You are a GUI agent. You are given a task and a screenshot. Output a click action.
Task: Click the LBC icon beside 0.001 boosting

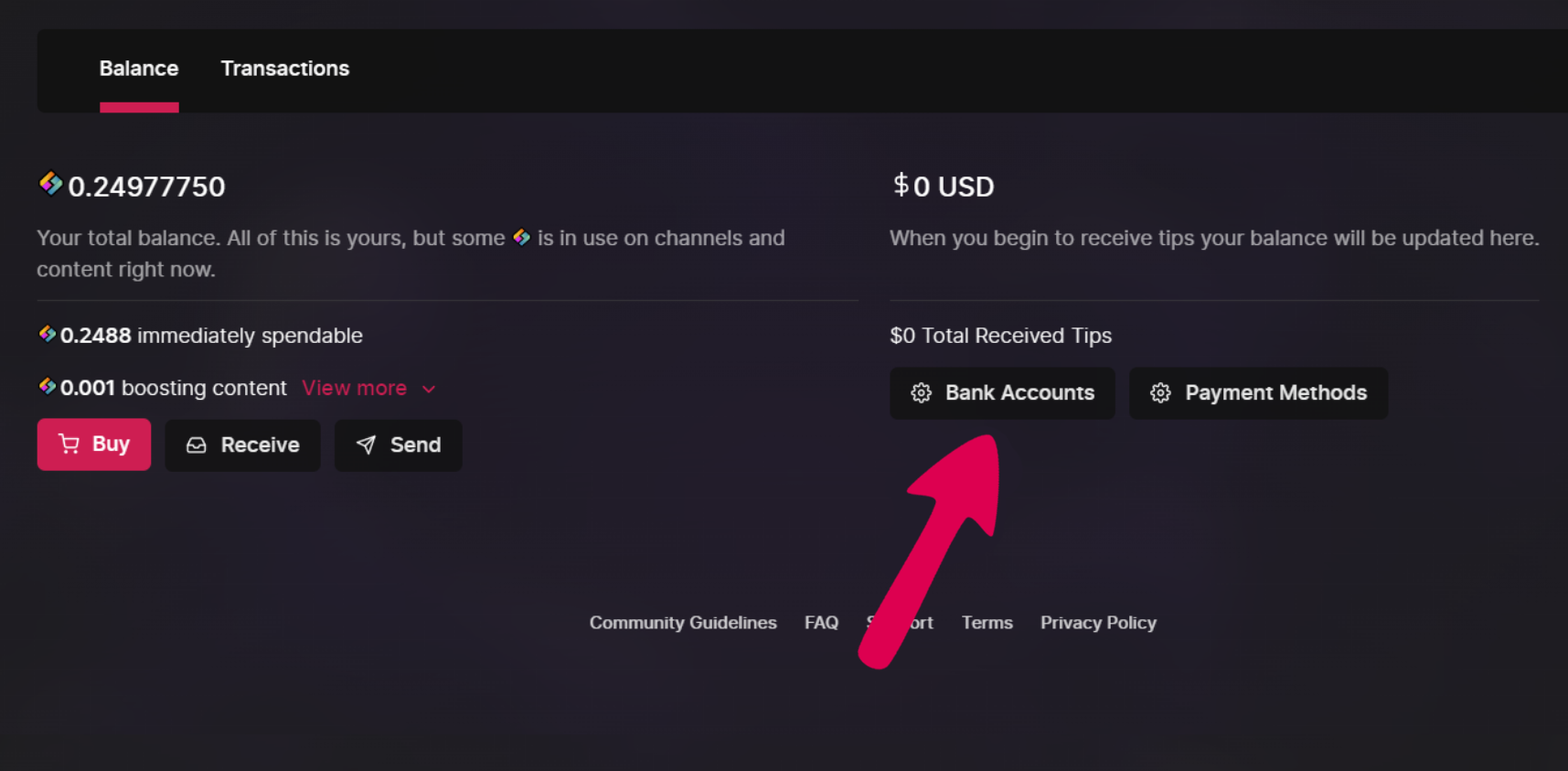[x=48, y=386]
